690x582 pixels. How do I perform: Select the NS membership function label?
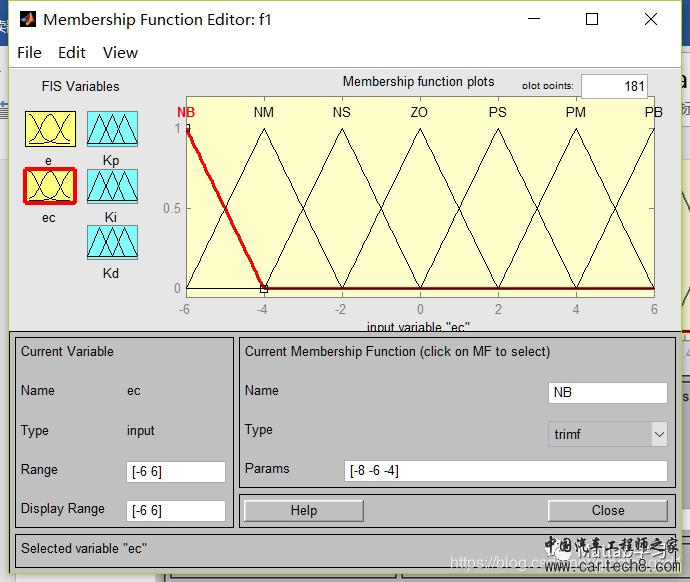click(x=341, y=112)
